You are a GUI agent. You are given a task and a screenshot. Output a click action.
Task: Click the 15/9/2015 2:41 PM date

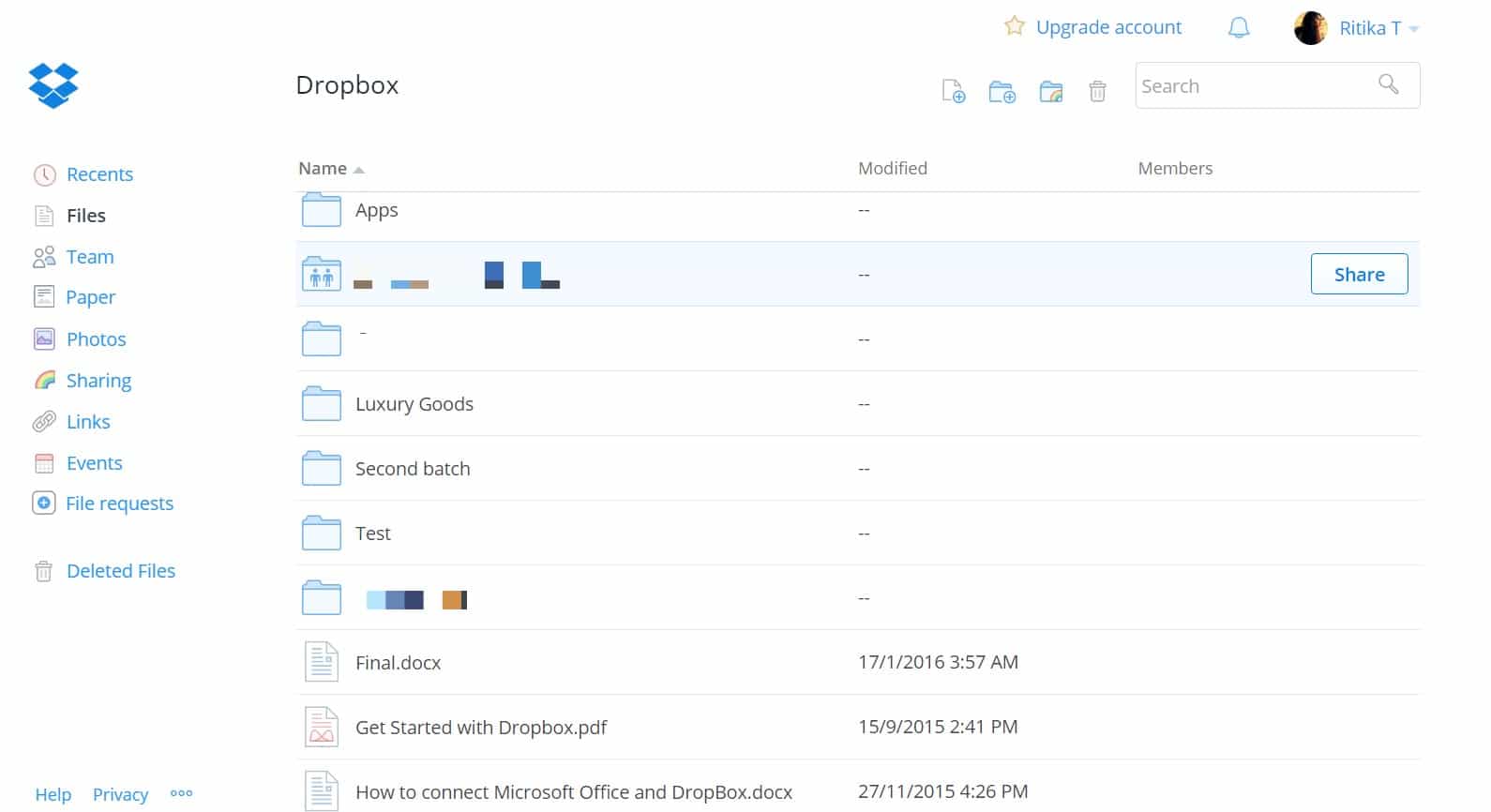[x=938, y=727]
